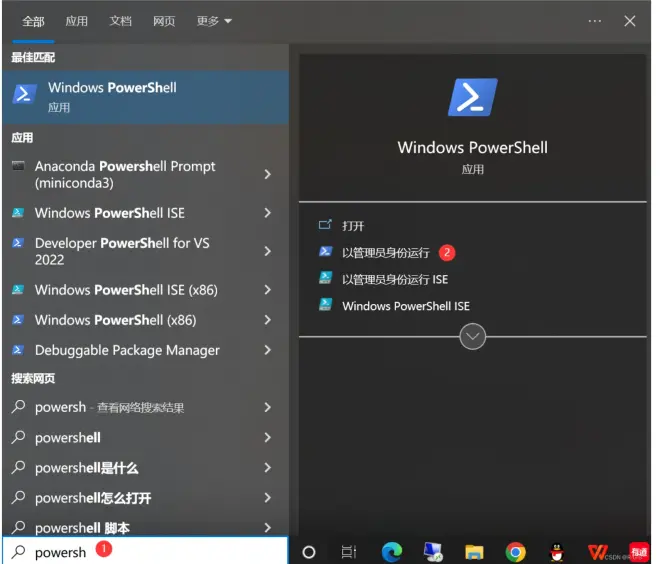This screenshot has width=660, height=564.
Task: Expand Windows PowerShell ISE (x86) chevron
Action: click(x=267, y=290)
